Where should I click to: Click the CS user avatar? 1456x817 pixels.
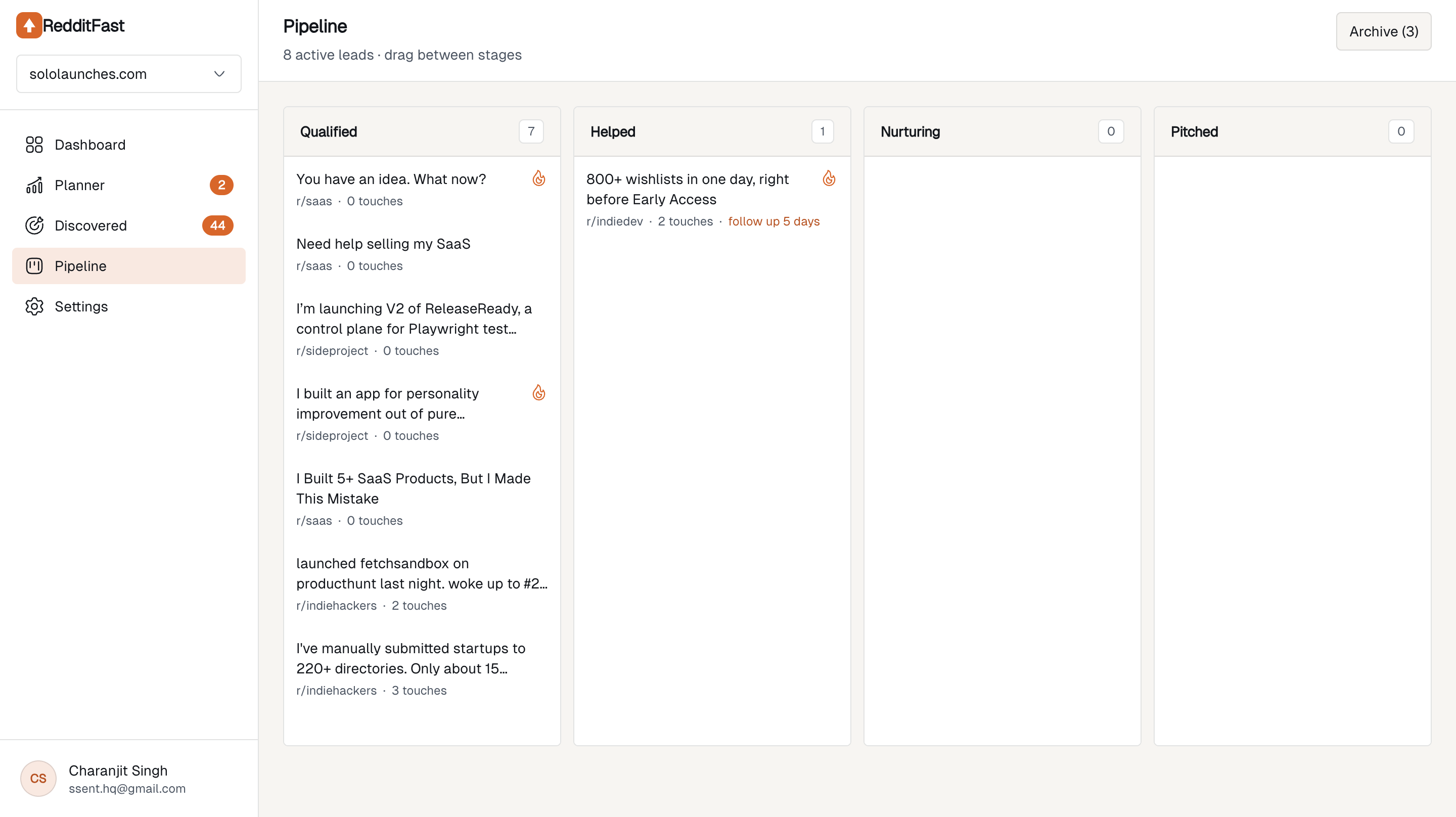tap(38, 779)
